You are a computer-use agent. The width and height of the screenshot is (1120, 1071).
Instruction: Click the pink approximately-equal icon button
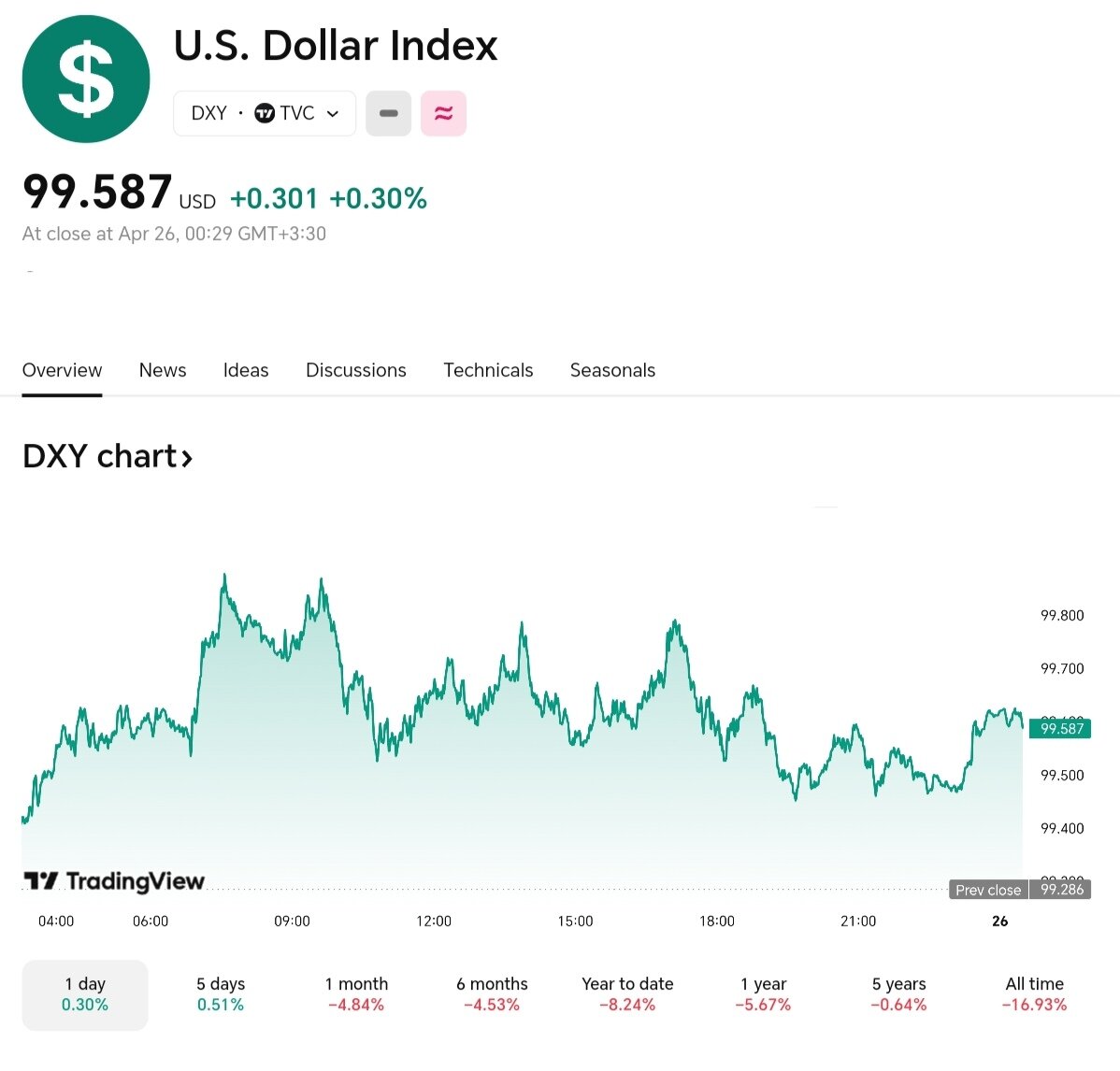pos(443,114)
